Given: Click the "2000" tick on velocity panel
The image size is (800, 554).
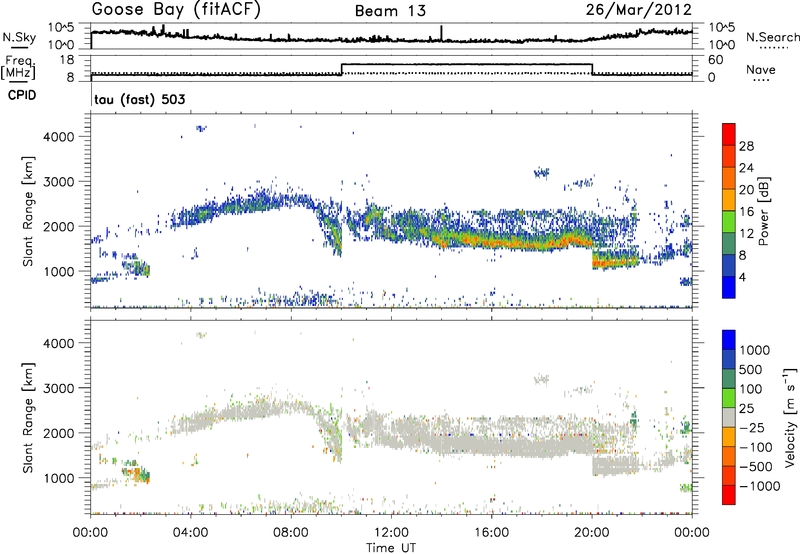Looking at the screenshot, I should (x=58, y=433).
